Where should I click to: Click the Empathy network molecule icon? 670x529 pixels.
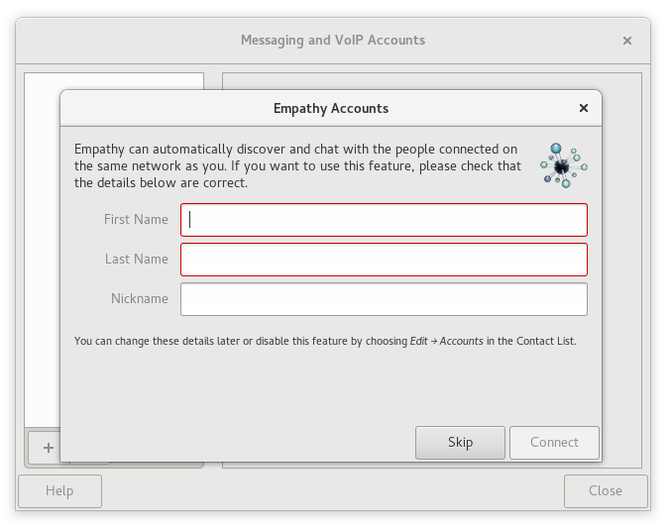[x=564, y=166]
